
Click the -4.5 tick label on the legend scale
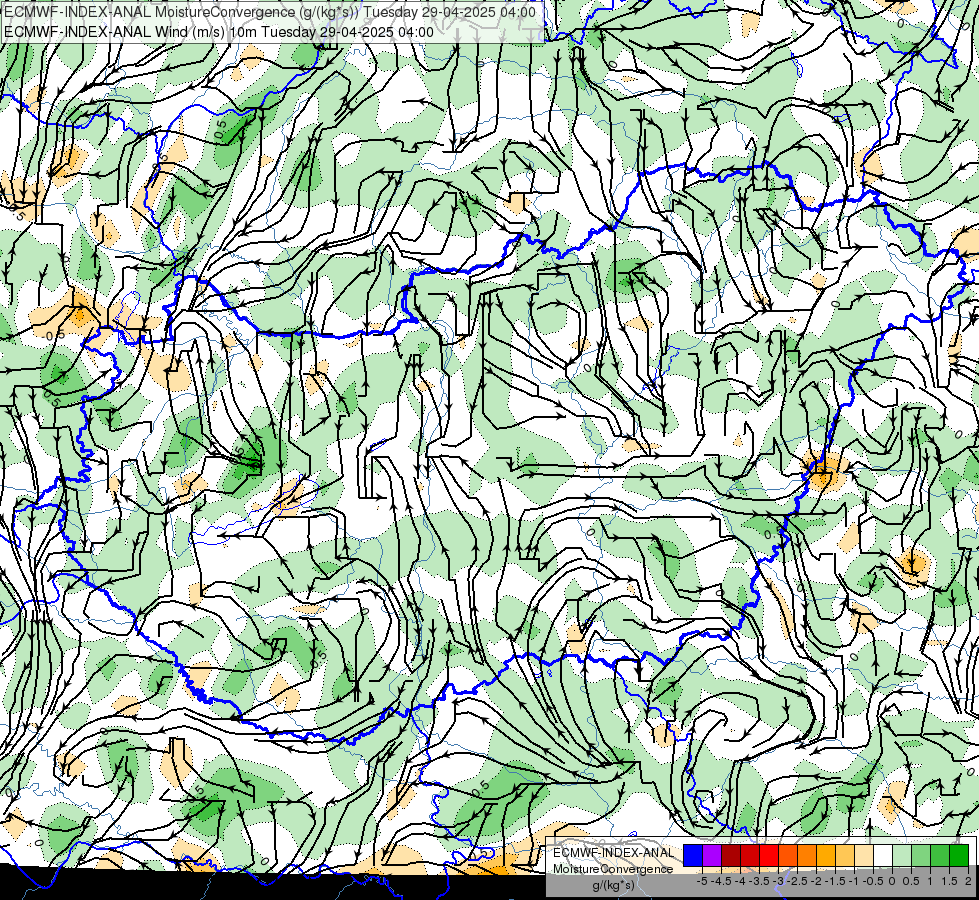[x=721, y=881]
